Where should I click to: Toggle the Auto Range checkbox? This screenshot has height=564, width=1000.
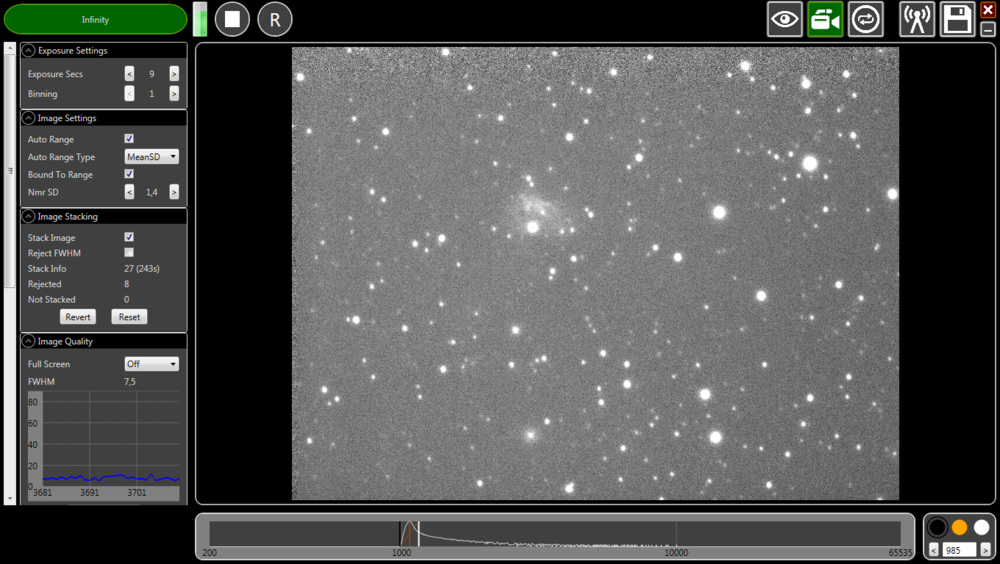coord(129,138)
